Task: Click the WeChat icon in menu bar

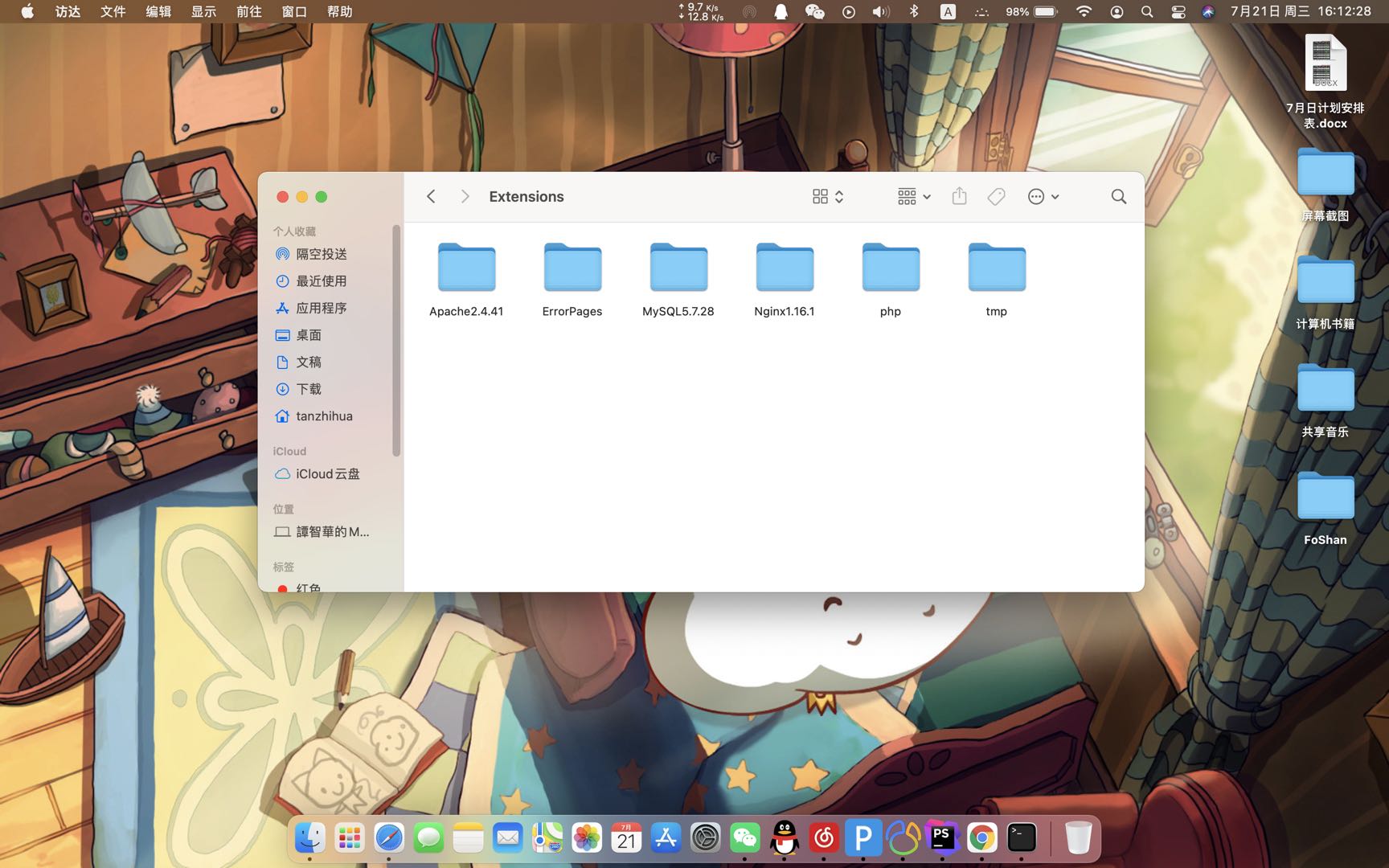Action: click(x=814, y=11)
